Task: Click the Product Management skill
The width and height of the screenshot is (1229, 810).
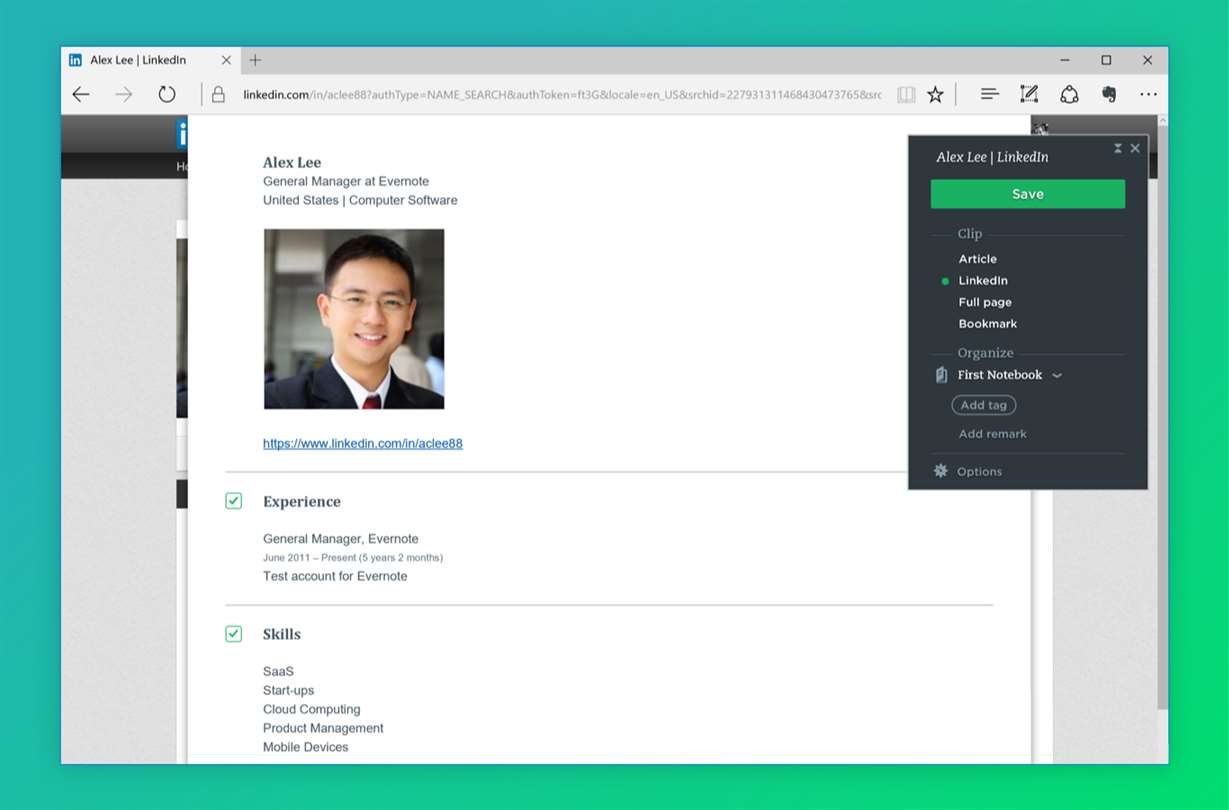Action: pos(323,728)
